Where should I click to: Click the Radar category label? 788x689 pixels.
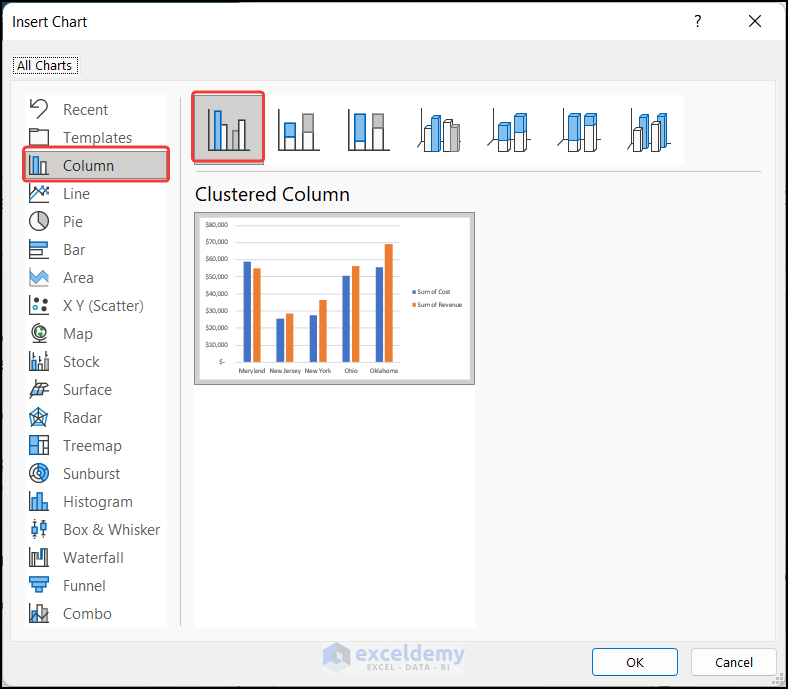(82, 418)
